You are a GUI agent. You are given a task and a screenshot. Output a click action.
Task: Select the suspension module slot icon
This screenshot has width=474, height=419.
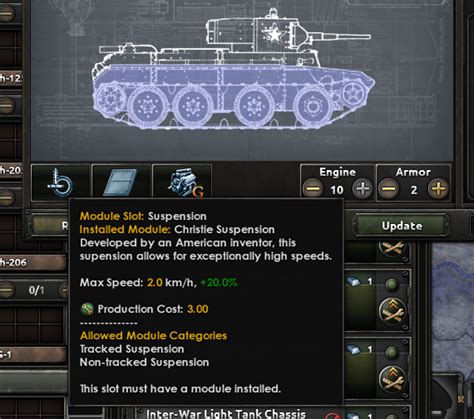coord(60,182)
